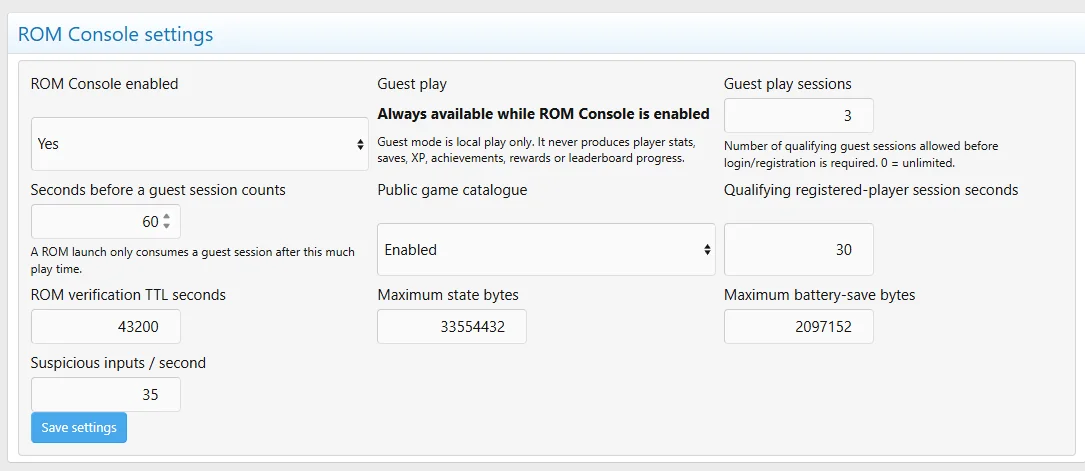Click the Public game catalogue label
Viewport: 1085px width, 471px height.
[x=452, y=190]
